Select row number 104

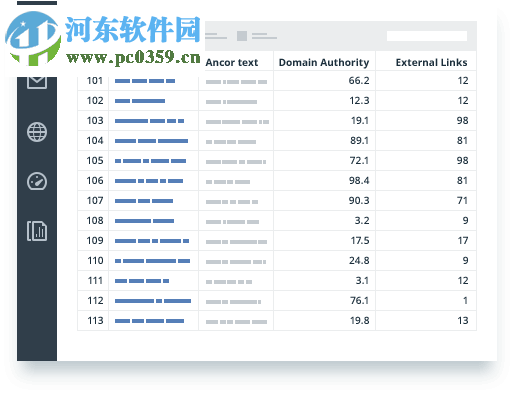click(x=95, y=141)
